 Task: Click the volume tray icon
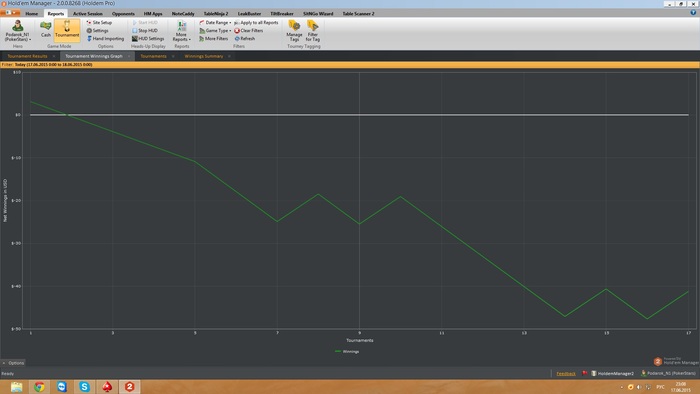(x=639, y=387)
